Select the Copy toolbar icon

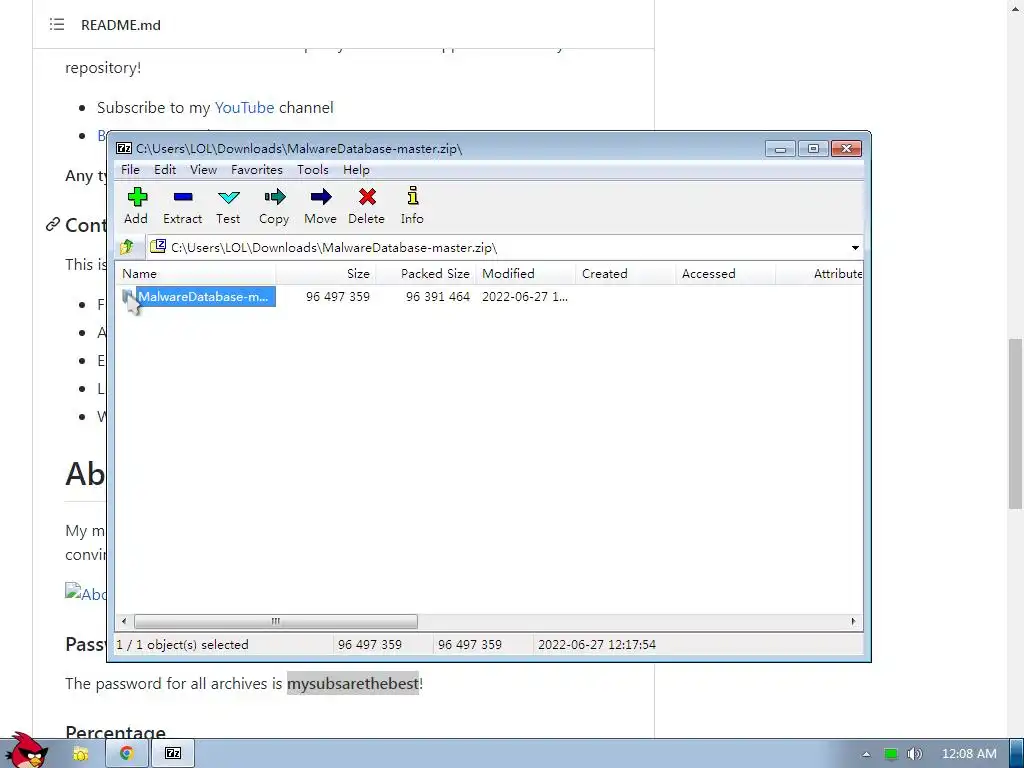274,205
